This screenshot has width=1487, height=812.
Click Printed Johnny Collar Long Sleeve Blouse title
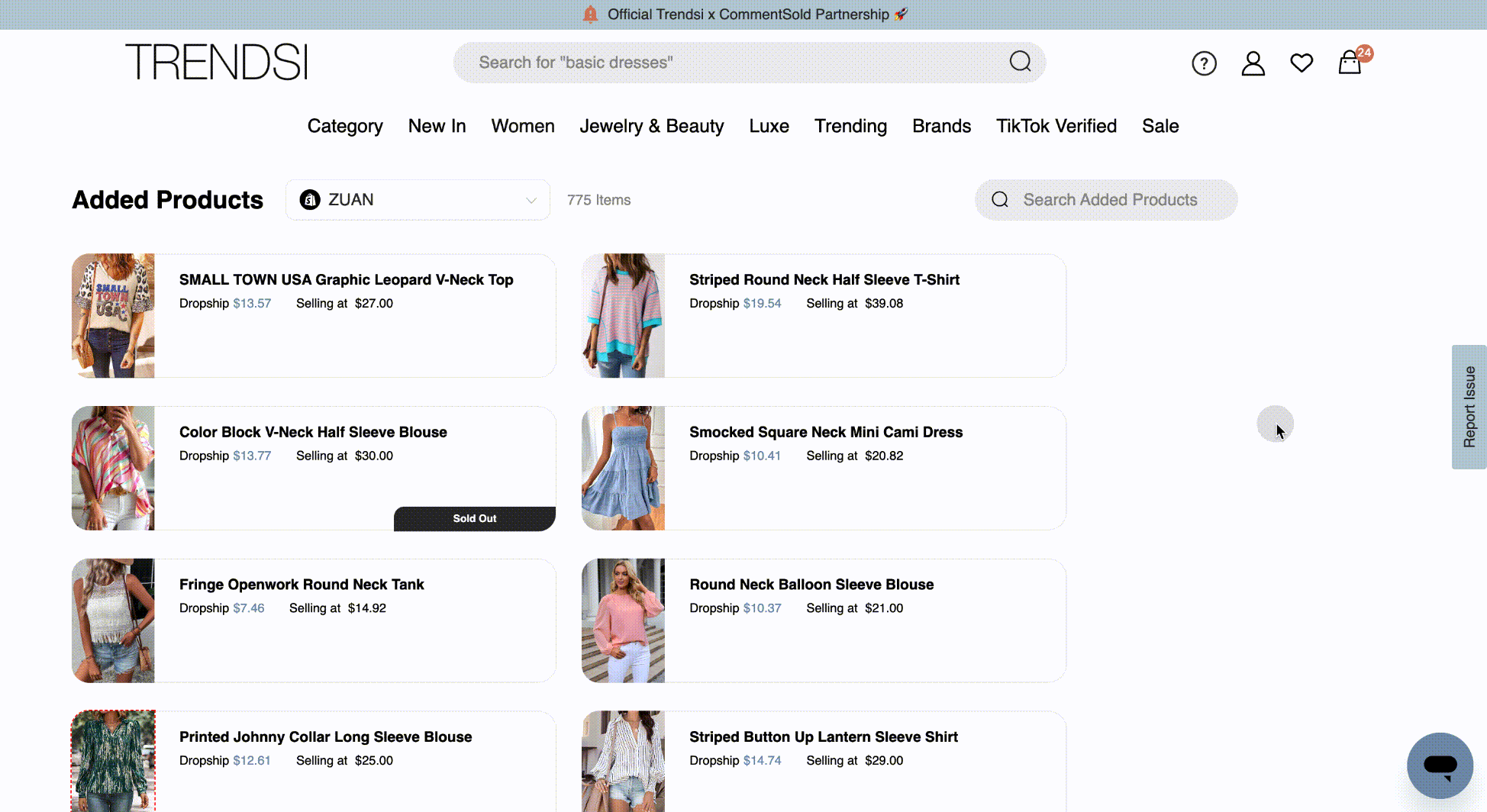pyautogui.click(x=325, y=737)
